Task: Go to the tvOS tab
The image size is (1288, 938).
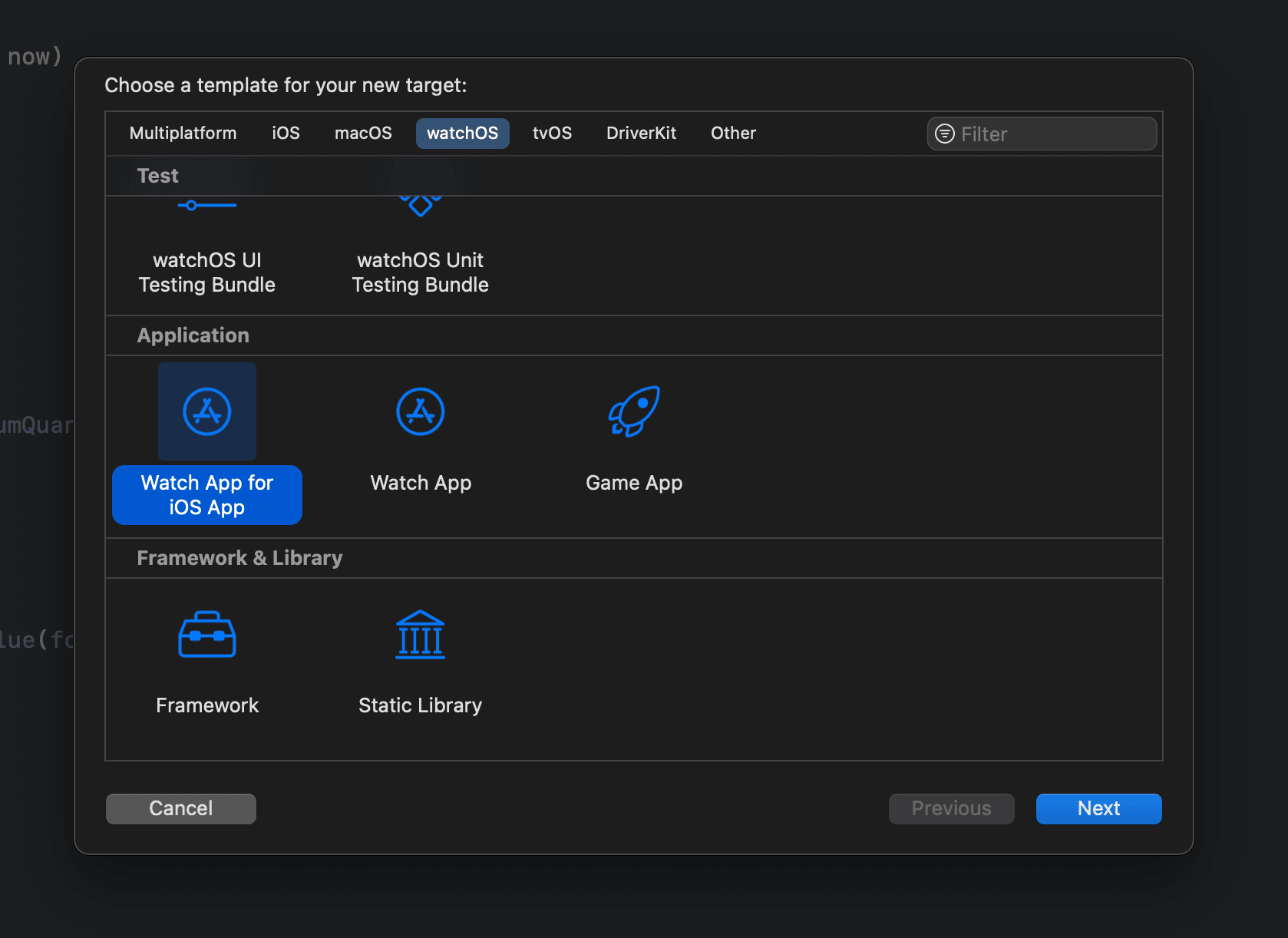Action: pos(553,134)
